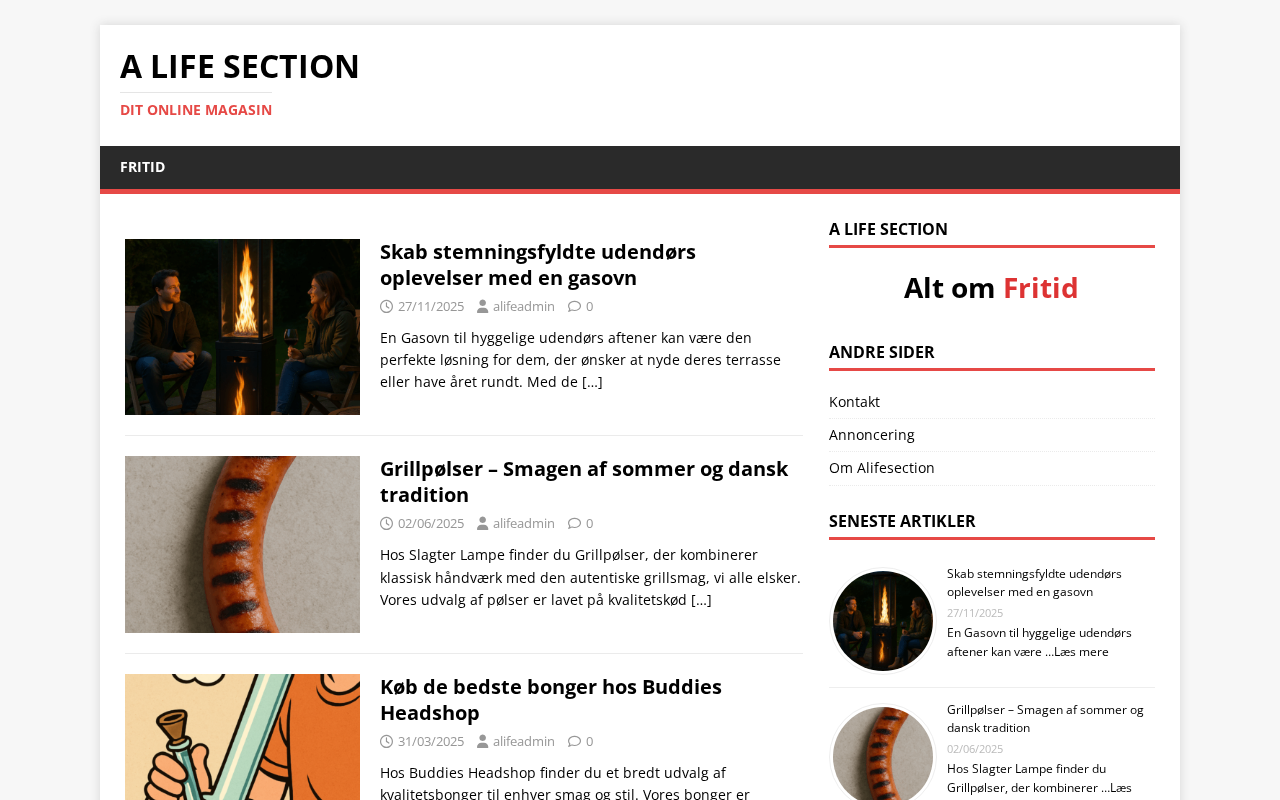Click the author icon on the Buddies Headshop article
The image size is (1280, 800).
click(x=482, y=742)
